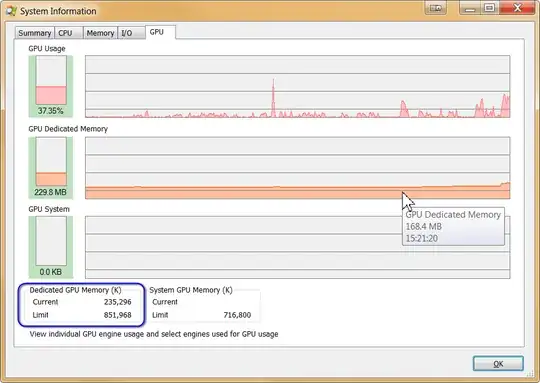Click the 'System Information' title text

click(x=58, y=11)
